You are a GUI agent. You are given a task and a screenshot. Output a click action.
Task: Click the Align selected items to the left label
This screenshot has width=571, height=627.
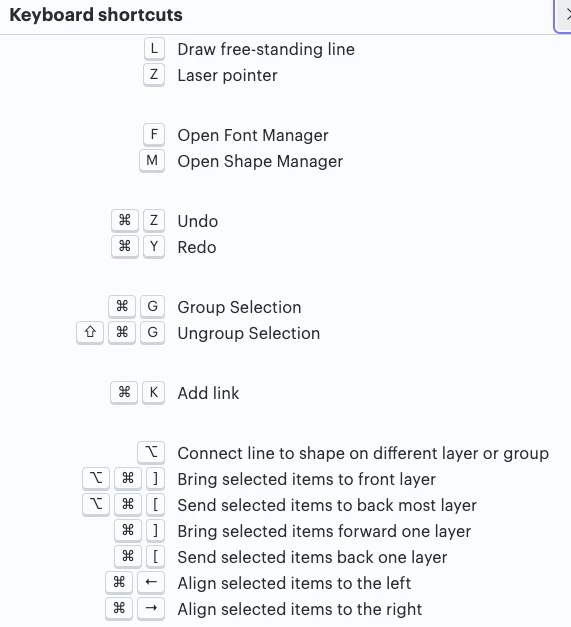[x=294, y=583]
